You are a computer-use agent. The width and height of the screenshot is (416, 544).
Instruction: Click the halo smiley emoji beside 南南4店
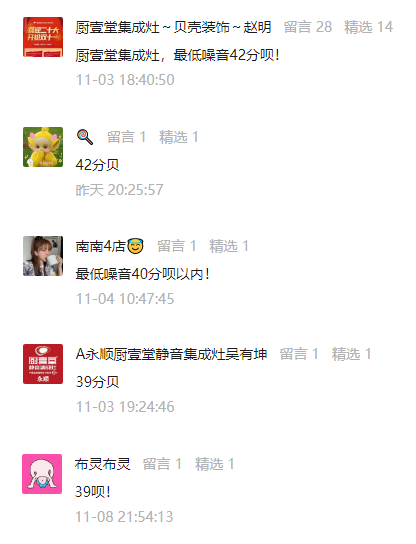point(135,246)
